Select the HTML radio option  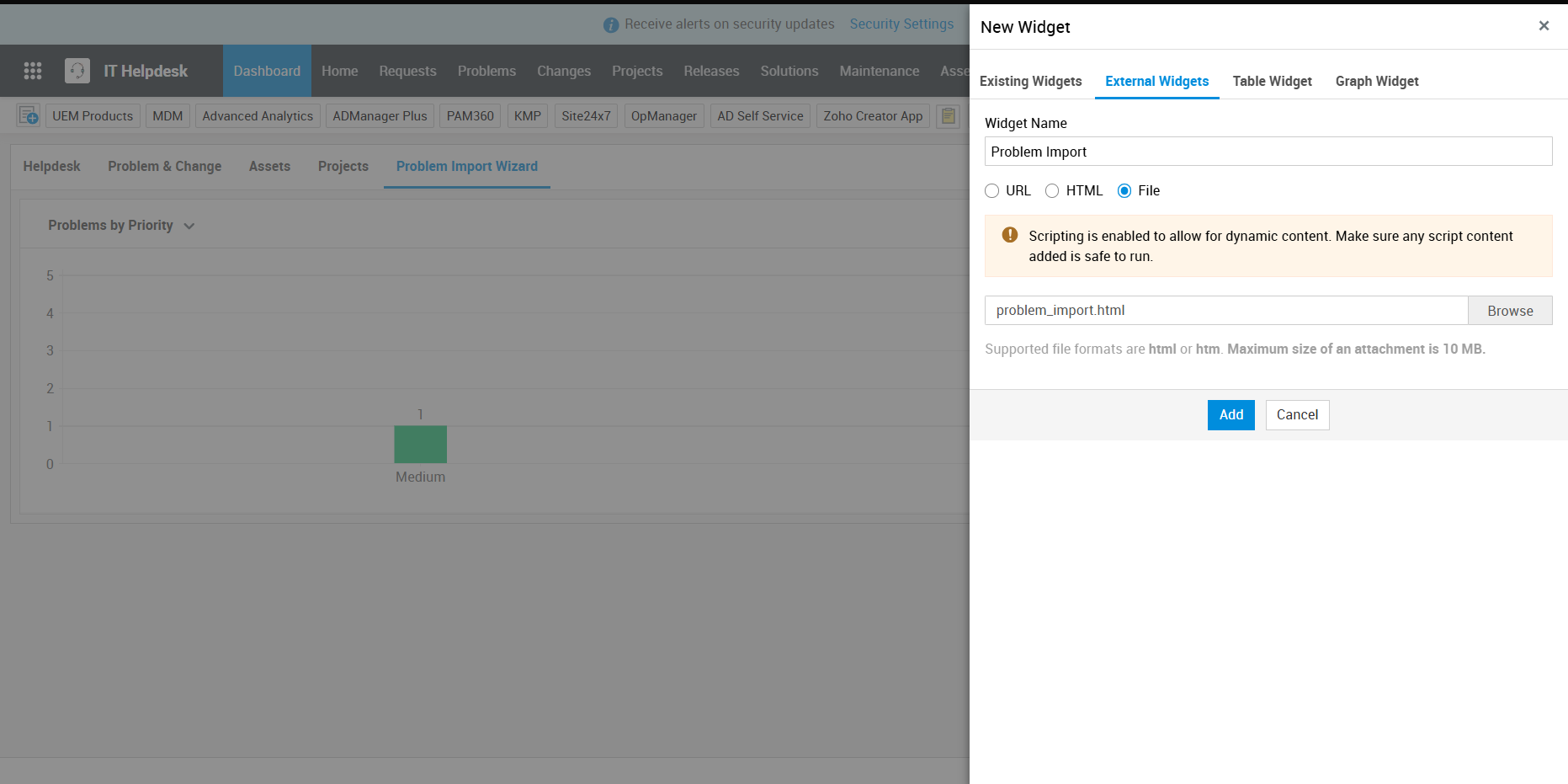(x=1052, y=191)
